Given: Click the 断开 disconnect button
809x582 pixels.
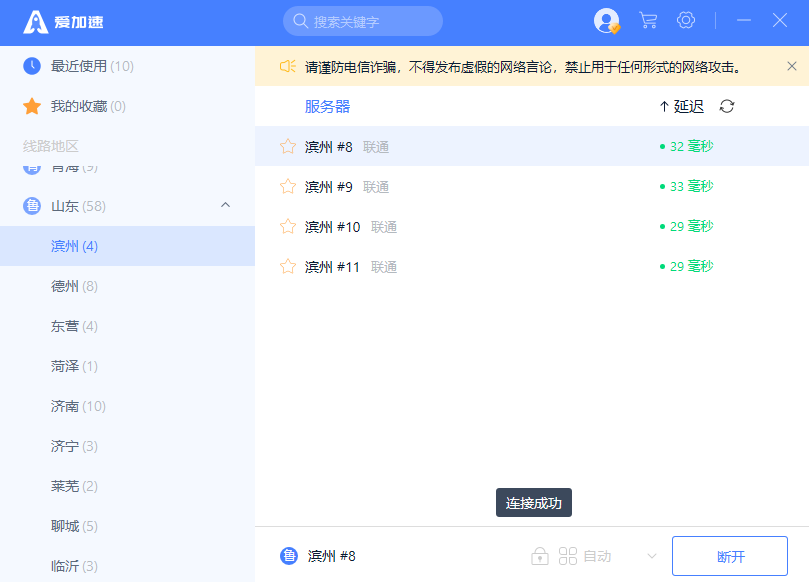Looking at the screenshot, I should click(x=730, y=556).
